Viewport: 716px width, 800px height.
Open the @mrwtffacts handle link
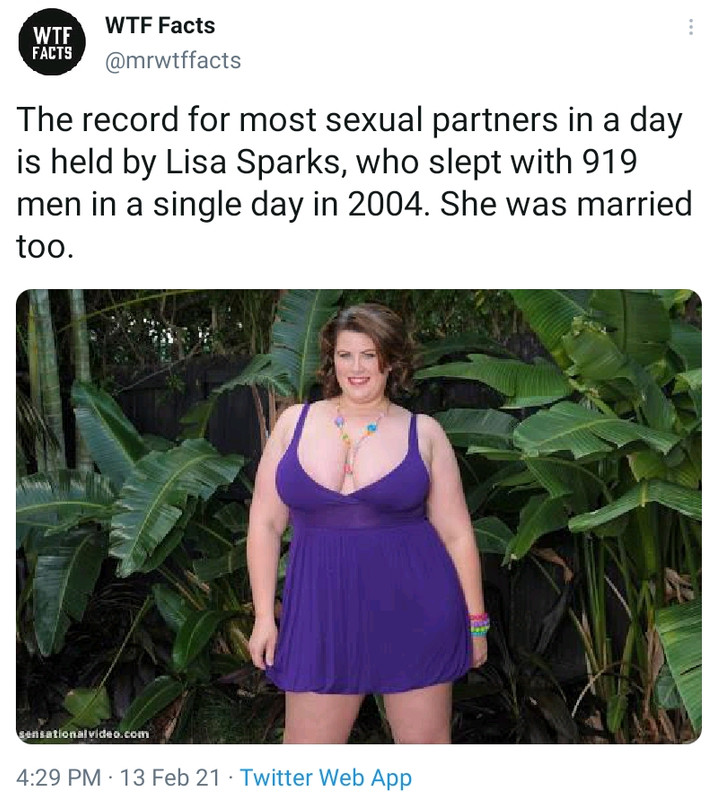173,60
